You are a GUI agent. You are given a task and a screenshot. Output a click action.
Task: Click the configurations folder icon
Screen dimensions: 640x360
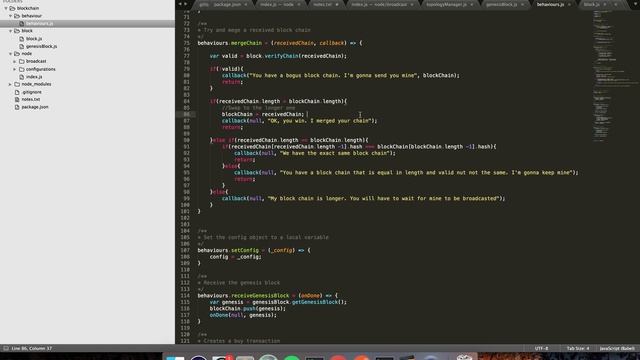pos(22,69)
